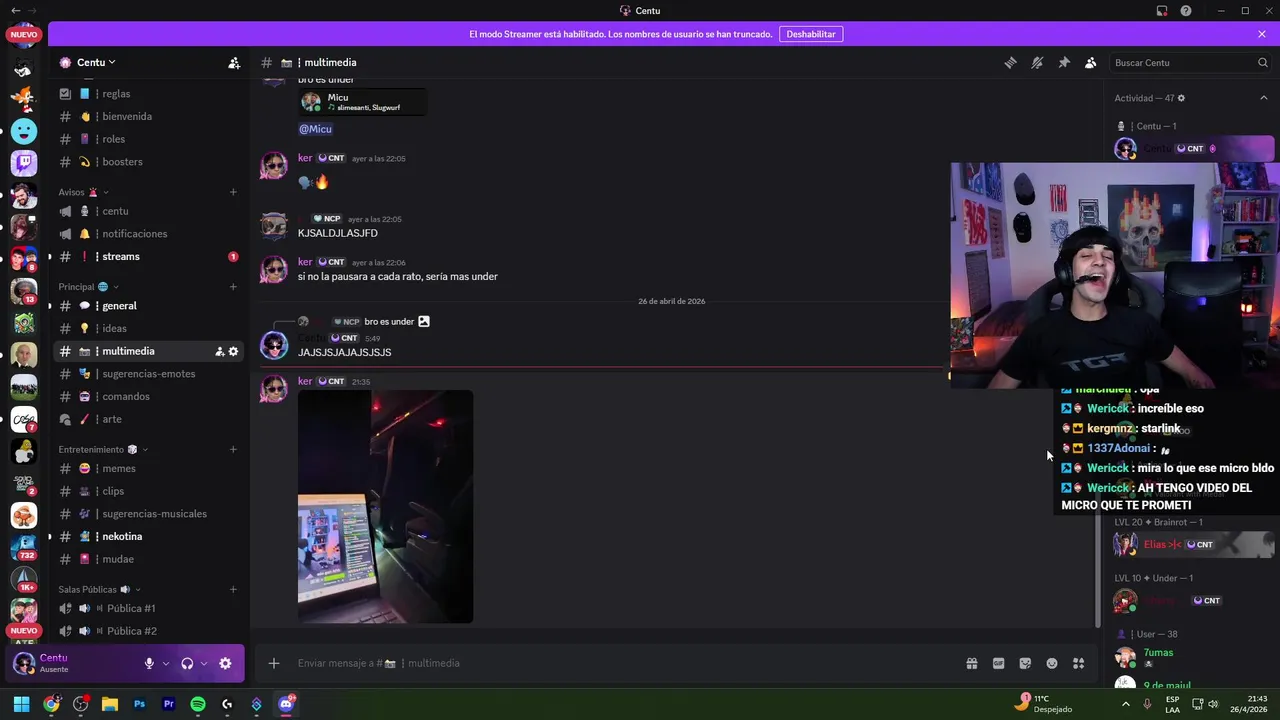
Task: Open the Threads icon in channel header
Action: point(1010,62)
